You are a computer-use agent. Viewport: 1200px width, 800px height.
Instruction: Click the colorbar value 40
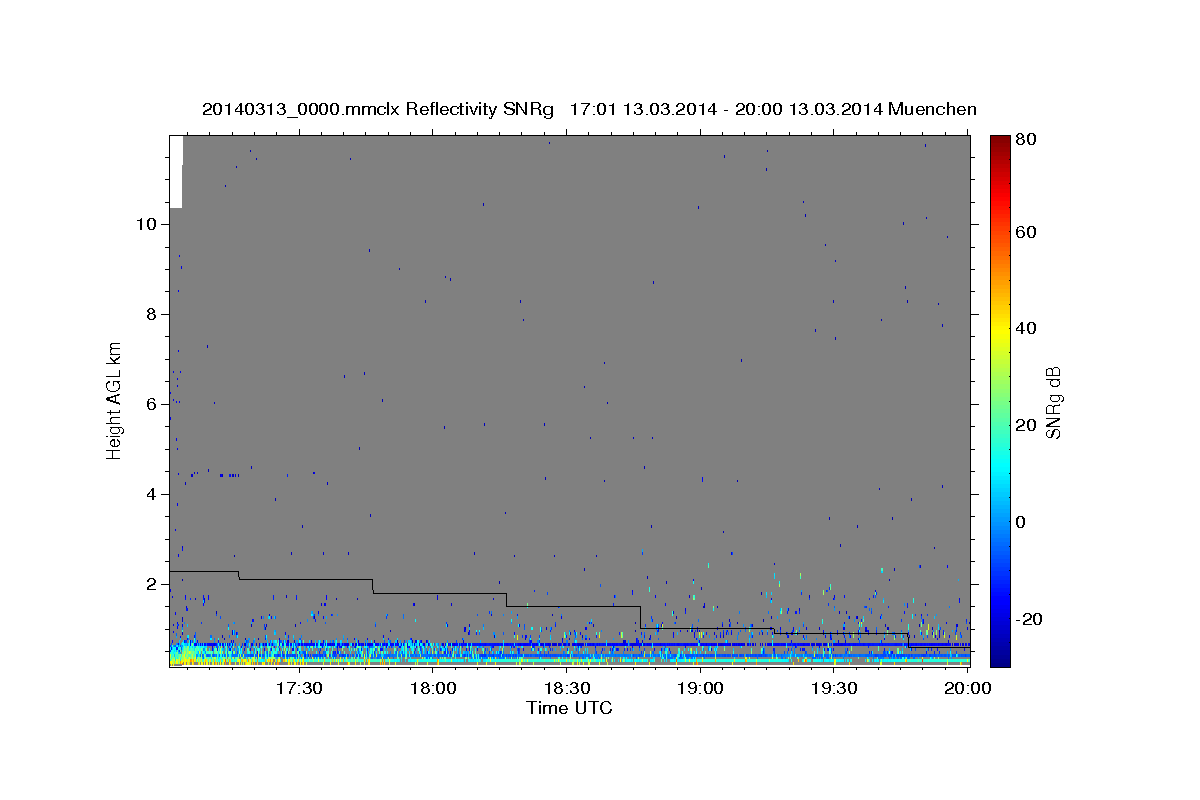(x=1026, y=328)
